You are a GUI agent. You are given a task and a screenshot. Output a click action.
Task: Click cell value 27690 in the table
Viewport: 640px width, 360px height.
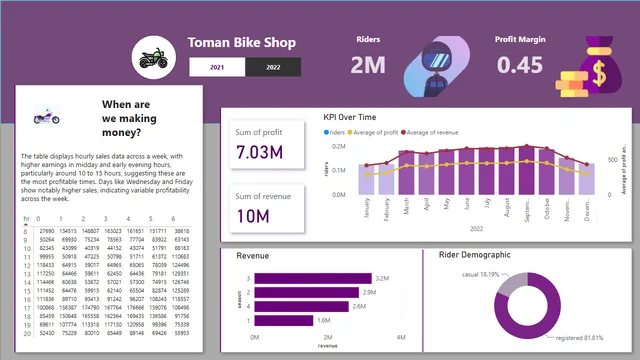pyautogui.click(x=47, y=231)
